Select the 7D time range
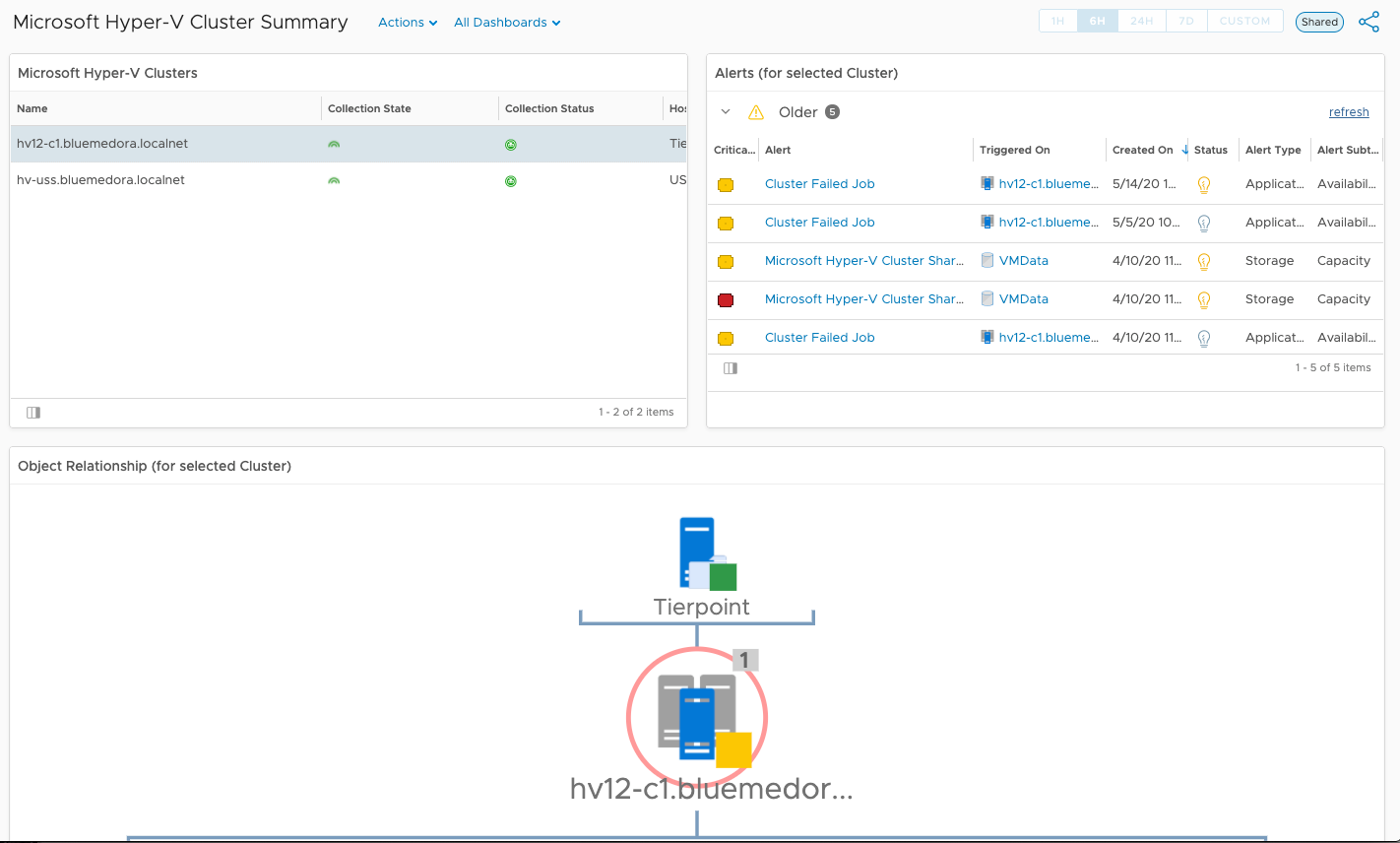 tap(1186, 21)
